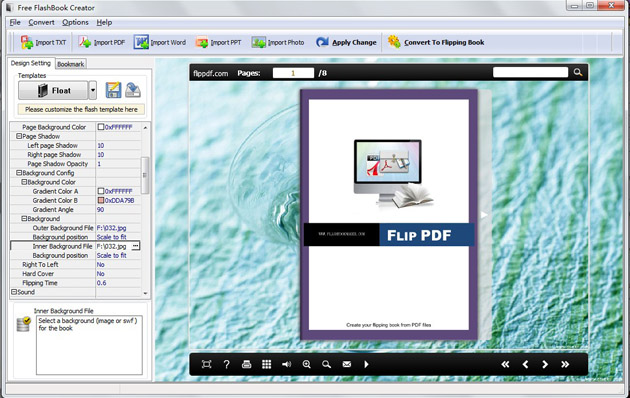The height and width of the screenshot is (398, 630).
Task: Go to next page in bottom toolbar
Action: tap(545, 364)
